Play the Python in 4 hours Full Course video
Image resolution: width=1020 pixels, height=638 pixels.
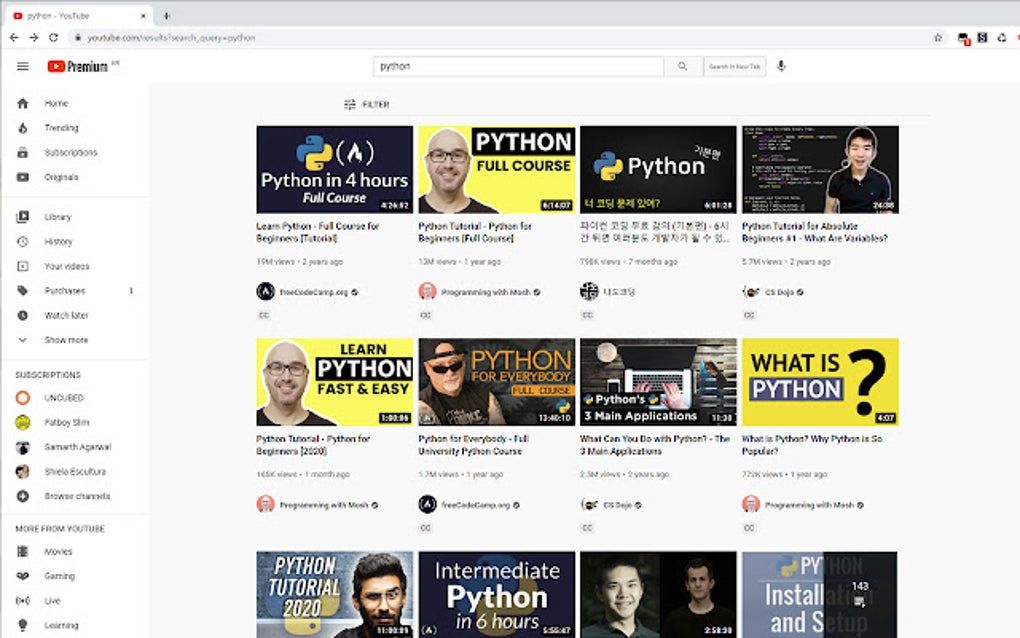[x=334, y=169]
